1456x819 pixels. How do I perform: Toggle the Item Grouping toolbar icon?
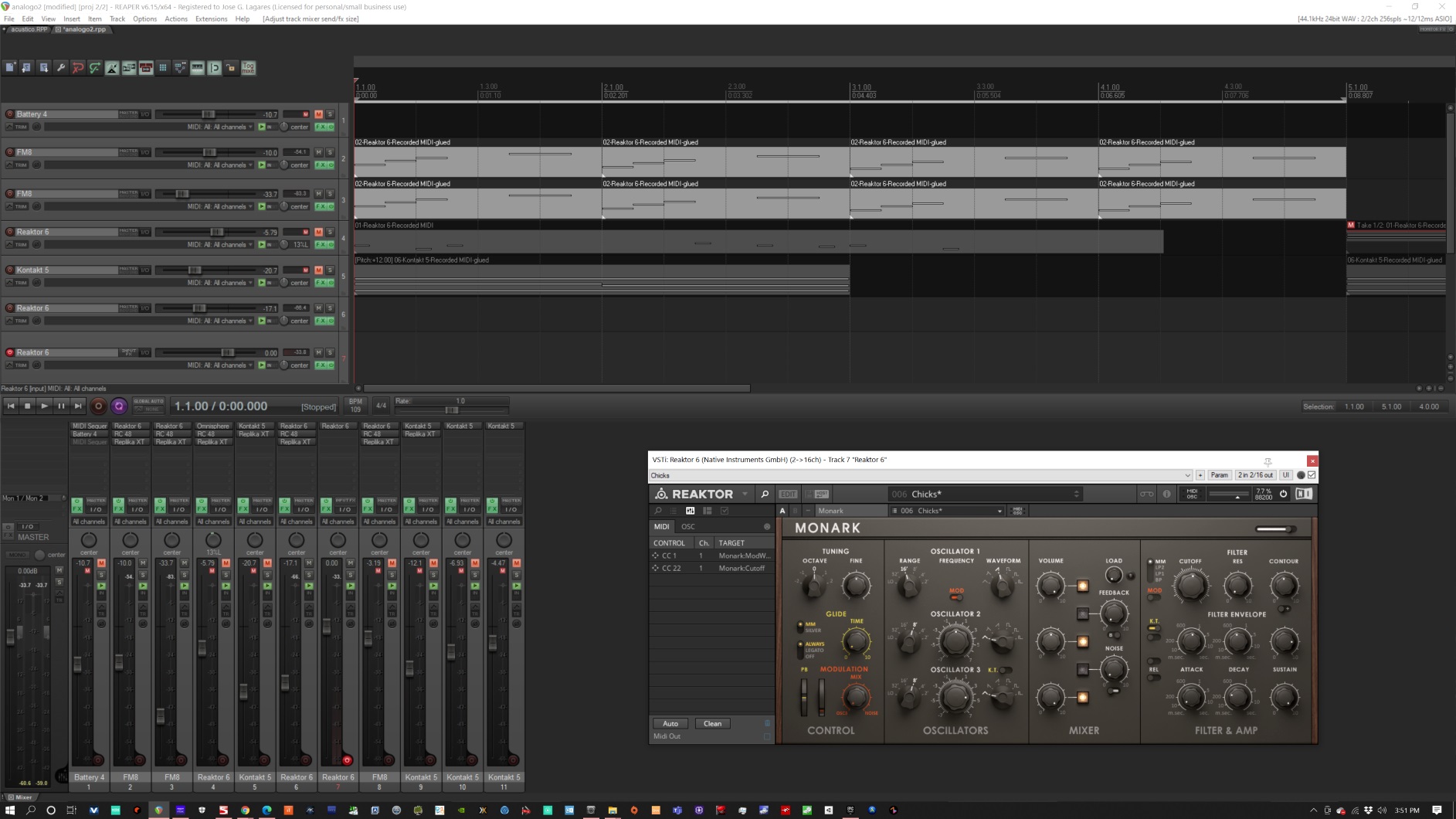tap(146, 68)
